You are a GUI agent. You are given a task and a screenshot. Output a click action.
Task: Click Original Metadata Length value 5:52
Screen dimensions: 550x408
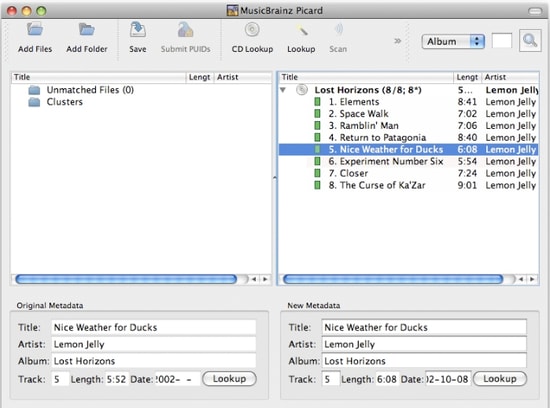pyautogui.click(x=116, y=379)
